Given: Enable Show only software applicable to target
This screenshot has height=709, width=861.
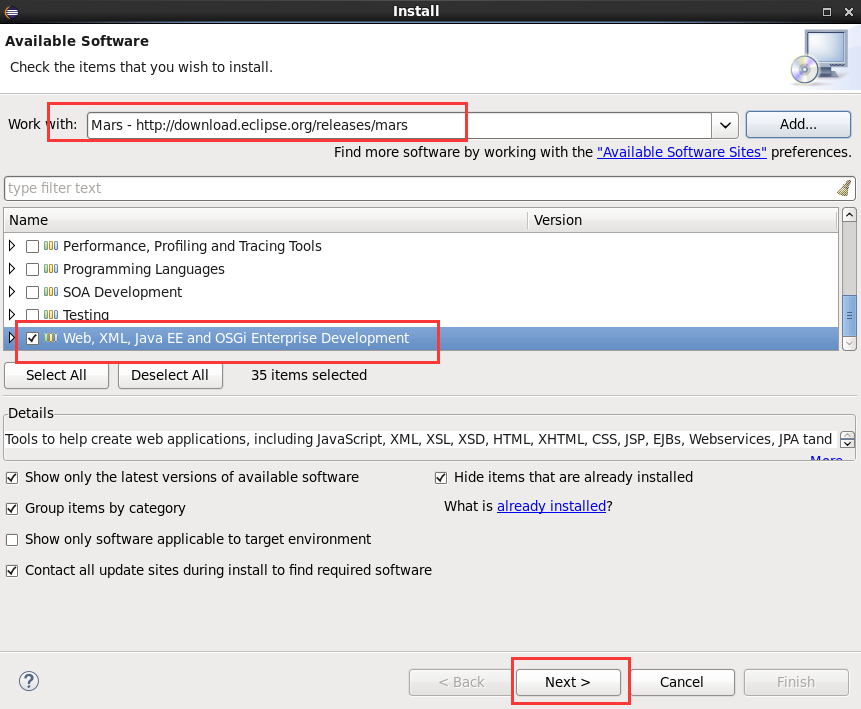Looking at the screenshot, I should (x=12, y=539).
